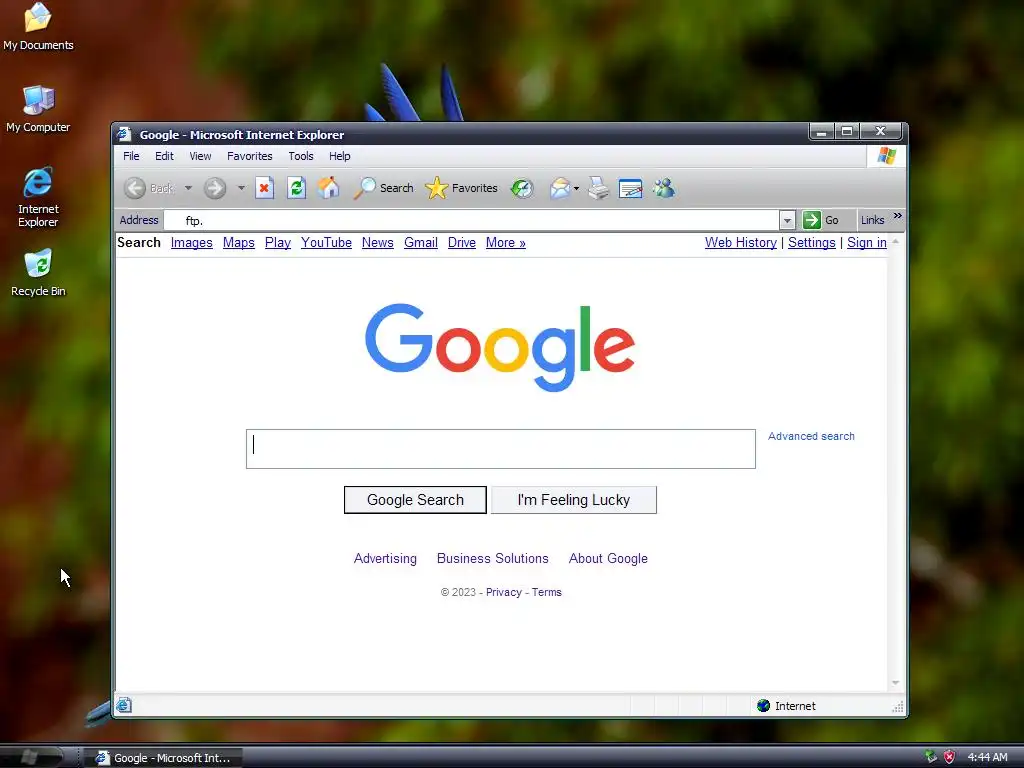Open the About Google link
The image size is (1024, 768).
(x=608, y=558)
